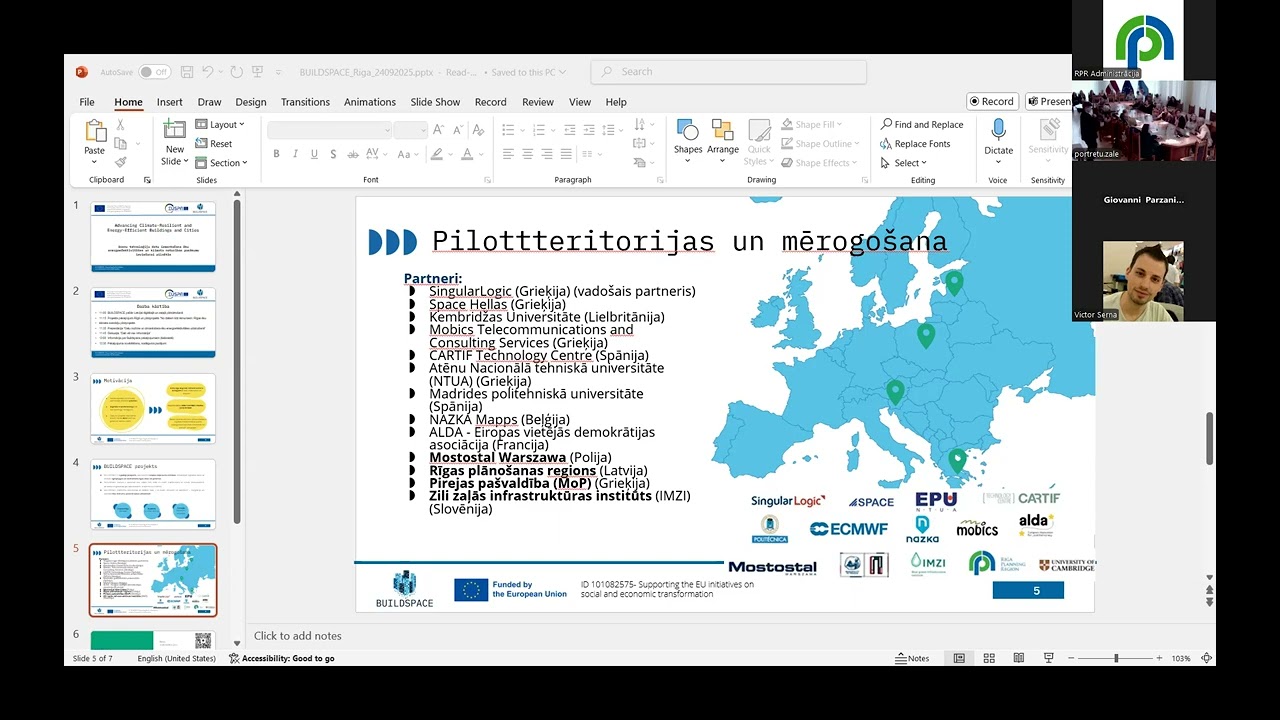Click the font color red swatch button
This screenshot has height=720, width=1280.
(466, 154)
